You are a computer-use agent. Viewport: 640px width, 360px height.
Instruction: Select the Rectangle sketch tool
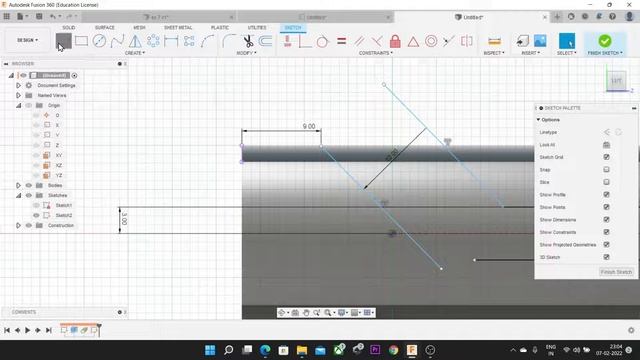(x=81, y=41)
